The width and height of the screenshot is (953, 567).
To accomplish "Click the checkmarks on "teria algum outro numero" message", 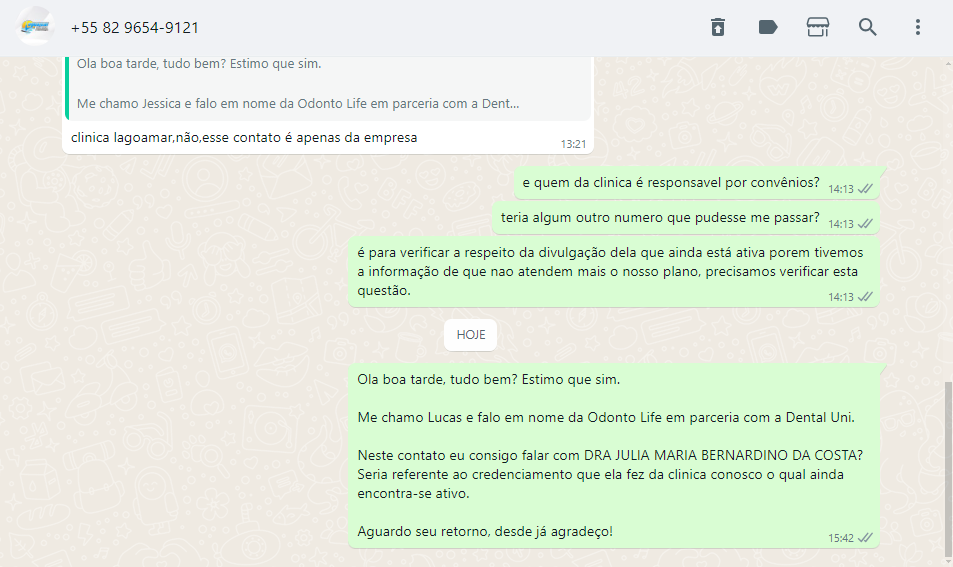I will click(865, 224).
